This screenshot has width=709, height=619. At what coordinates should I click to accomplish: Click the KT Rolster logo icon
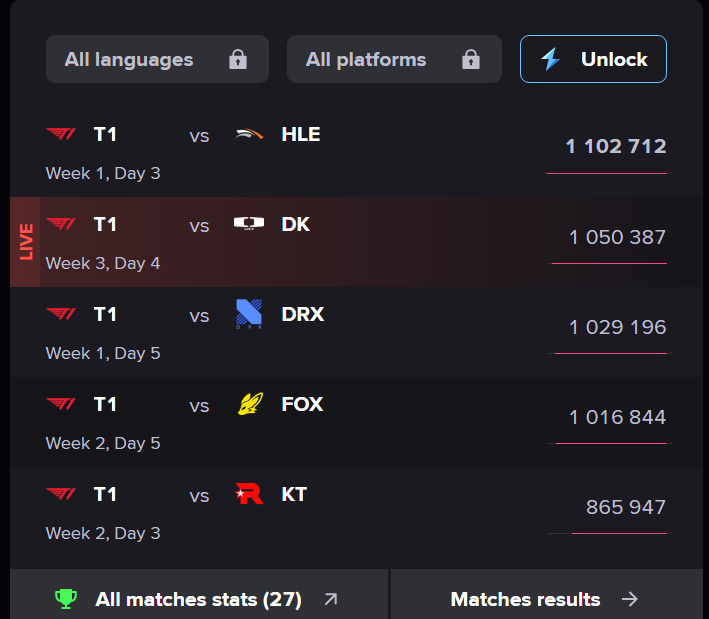point(248,494)
